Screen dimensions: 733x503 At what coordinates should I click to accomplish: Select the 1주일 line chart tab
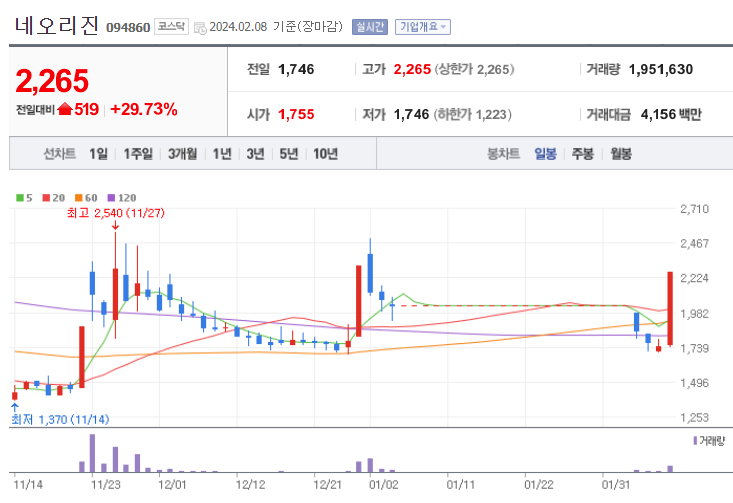138,153
